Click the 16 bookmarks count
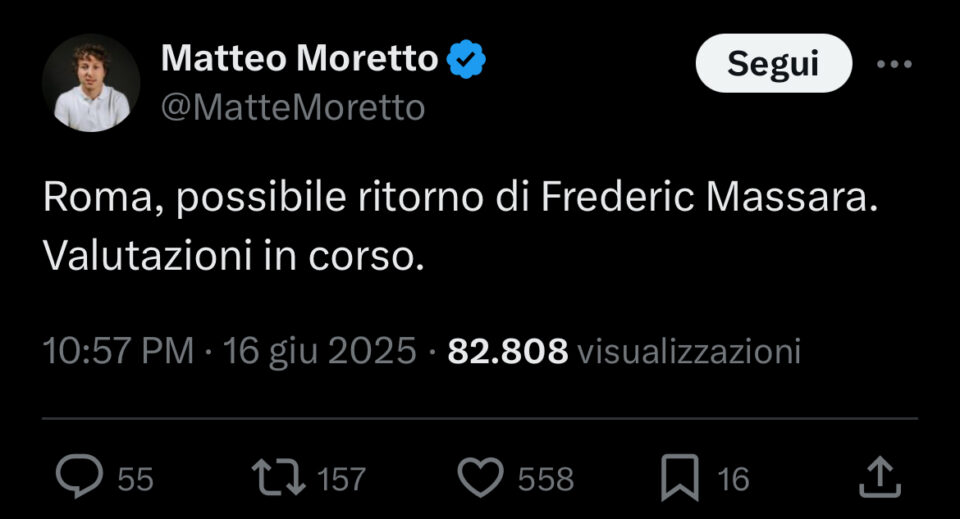The height and width of the screenshot is (519, 960). [733, 479]
